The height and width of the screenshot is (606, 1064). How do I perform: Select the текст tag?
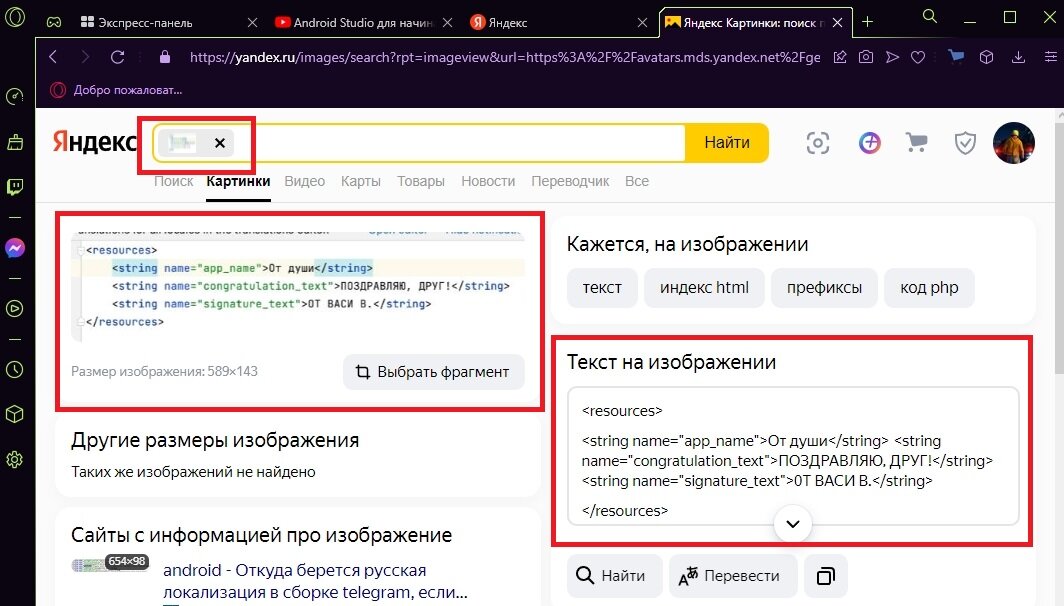click(x=602, y=288)
